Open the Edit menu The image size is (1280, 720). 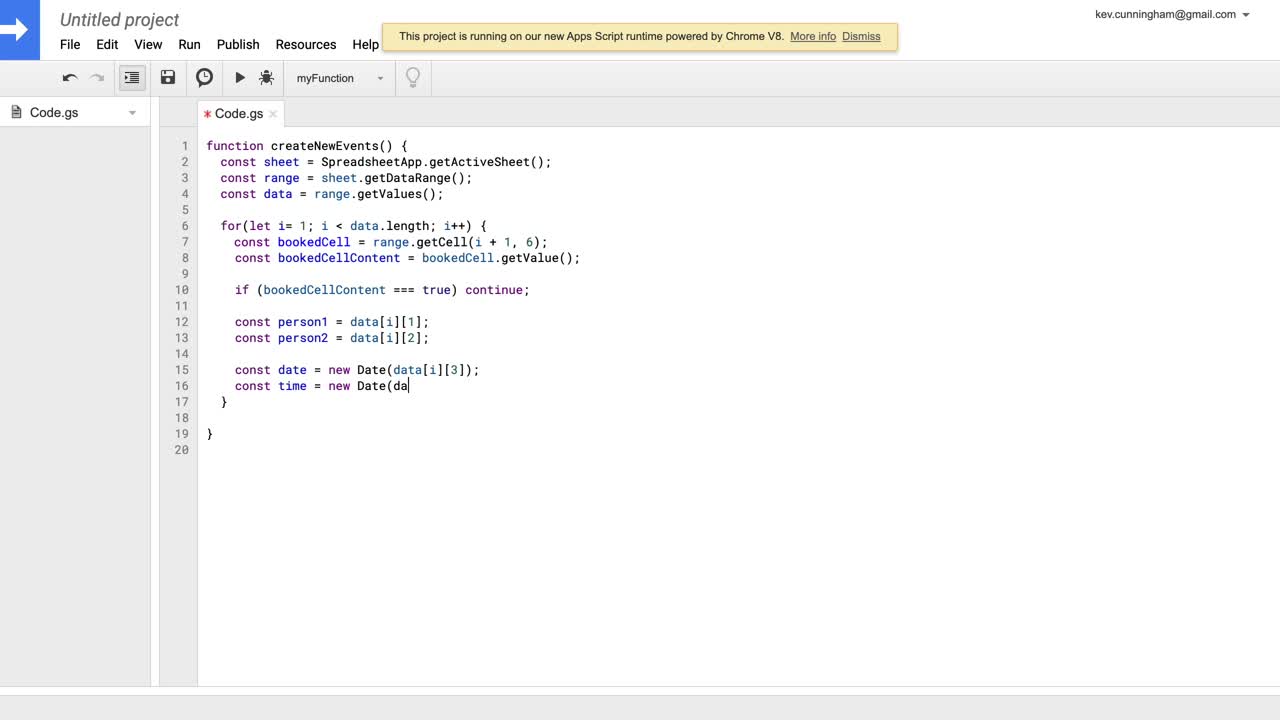107,44
